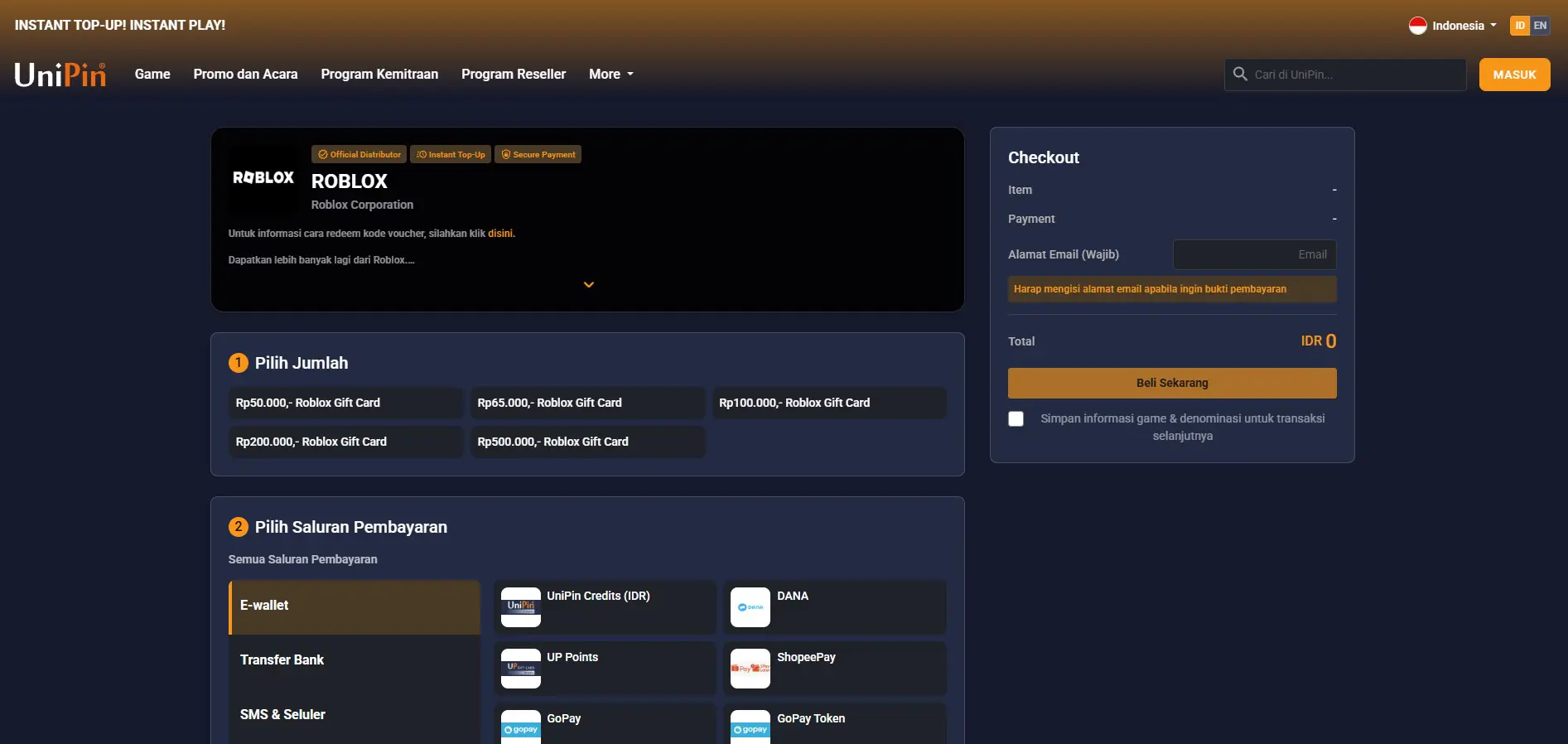Expand the More navigation menu

point(611,75)
